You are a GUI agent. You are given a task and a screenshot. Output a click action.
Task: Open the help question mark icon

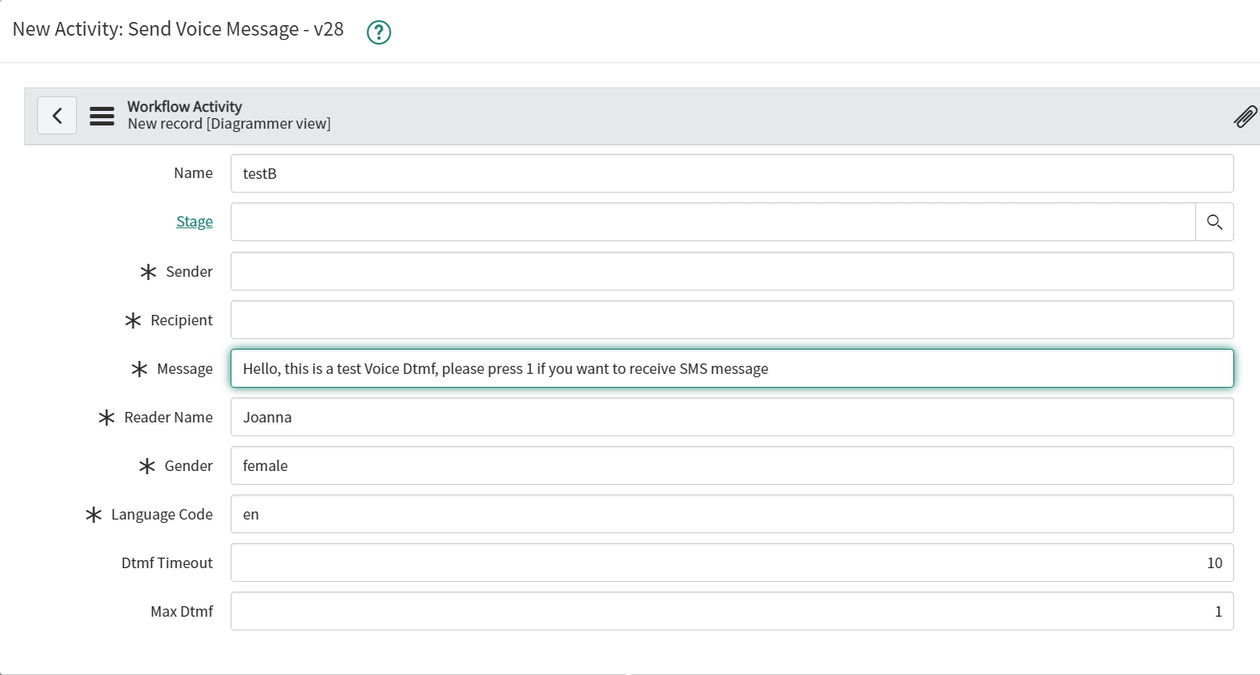click(378, 31)
